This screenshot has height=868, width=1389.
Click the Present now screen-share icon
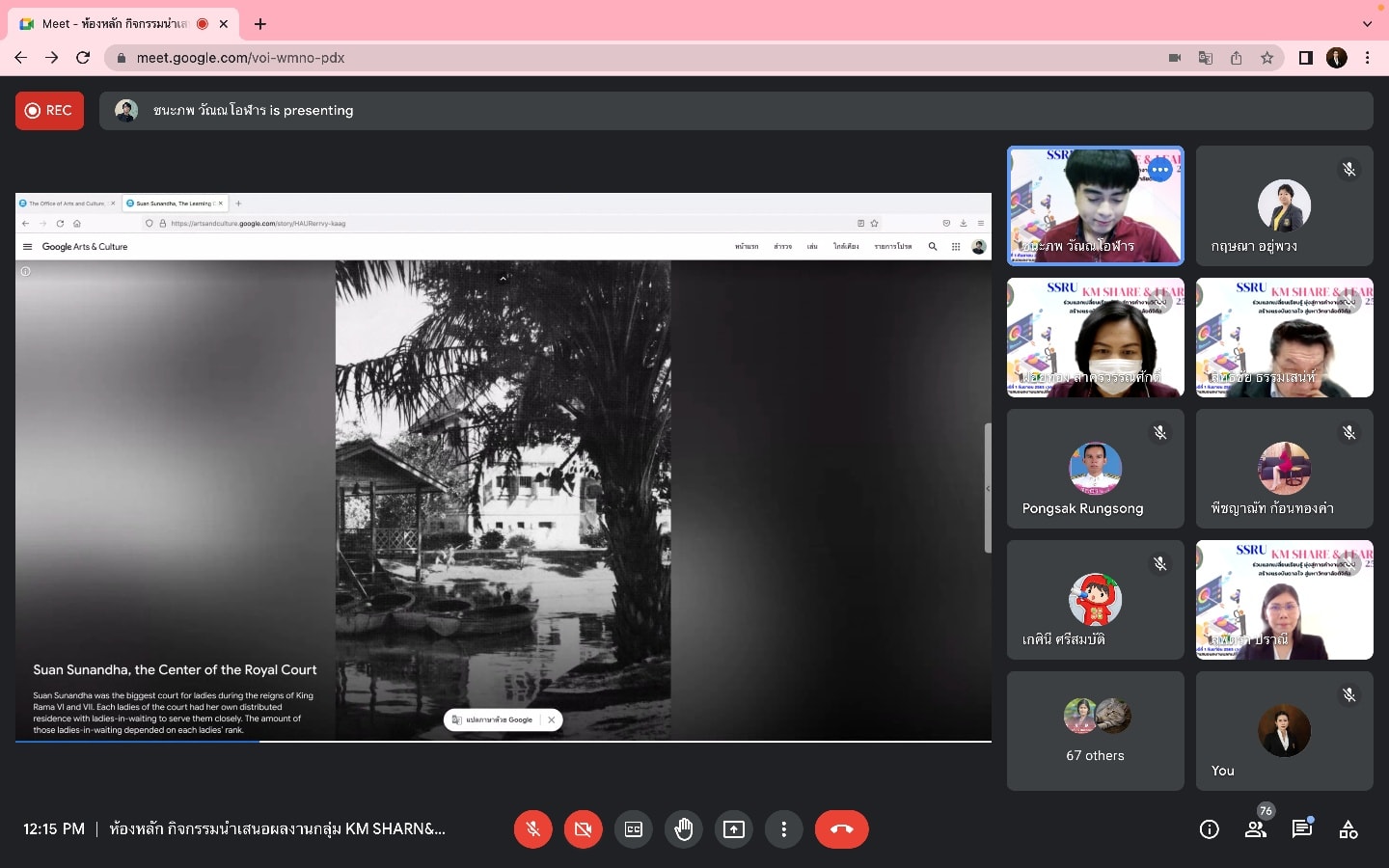pyautogui.click(x=734, y=829)
